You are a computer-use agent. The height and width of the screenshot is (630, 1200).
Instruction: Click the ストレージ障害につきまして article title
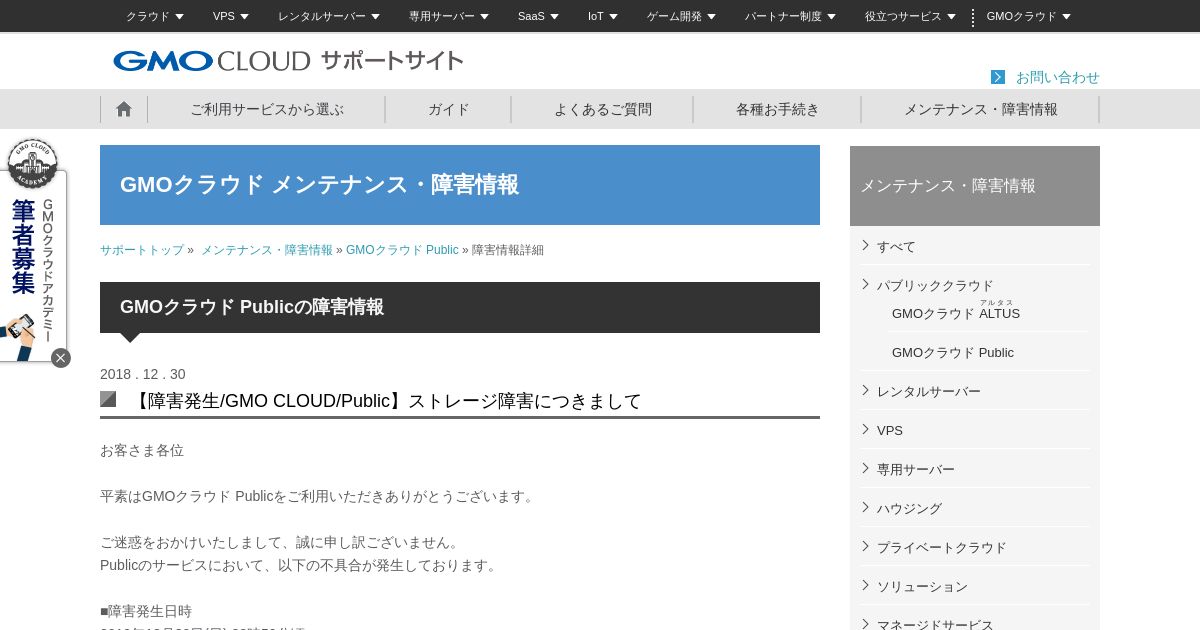click(x=386, y=401)
